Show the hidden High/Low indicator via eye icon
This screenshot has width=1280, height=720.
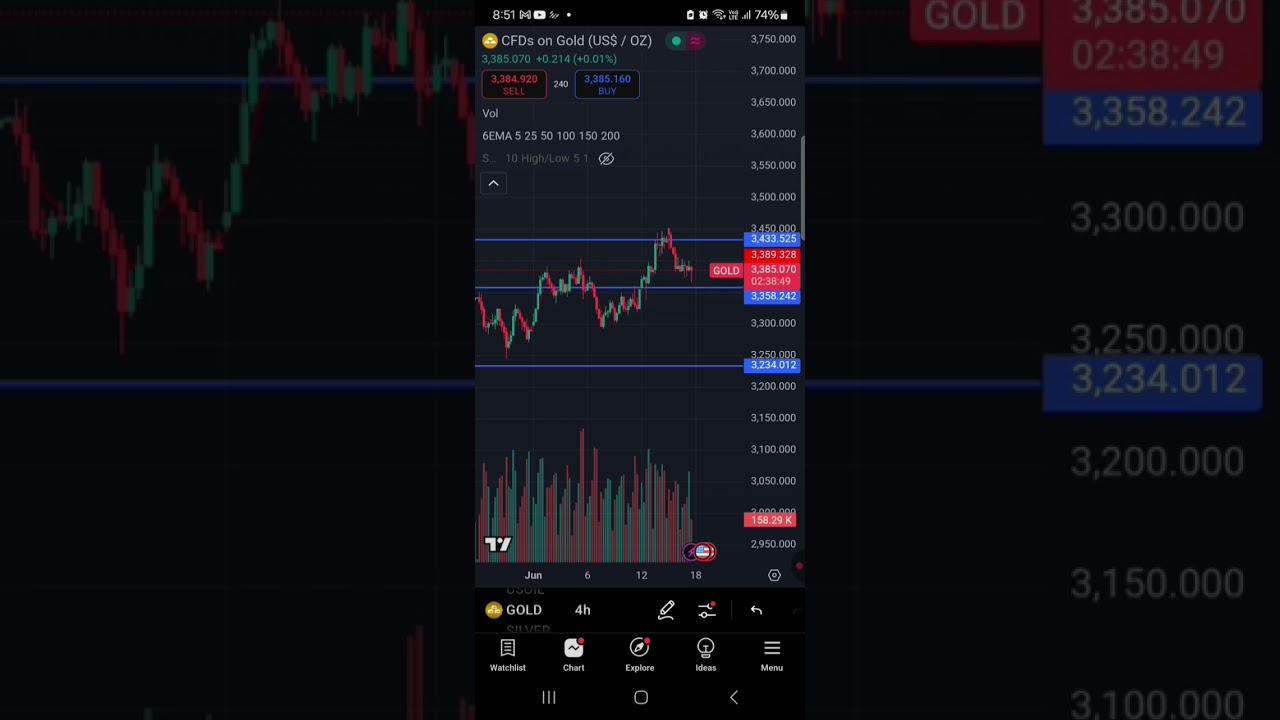pyautogui.click(x=606, y=158)
